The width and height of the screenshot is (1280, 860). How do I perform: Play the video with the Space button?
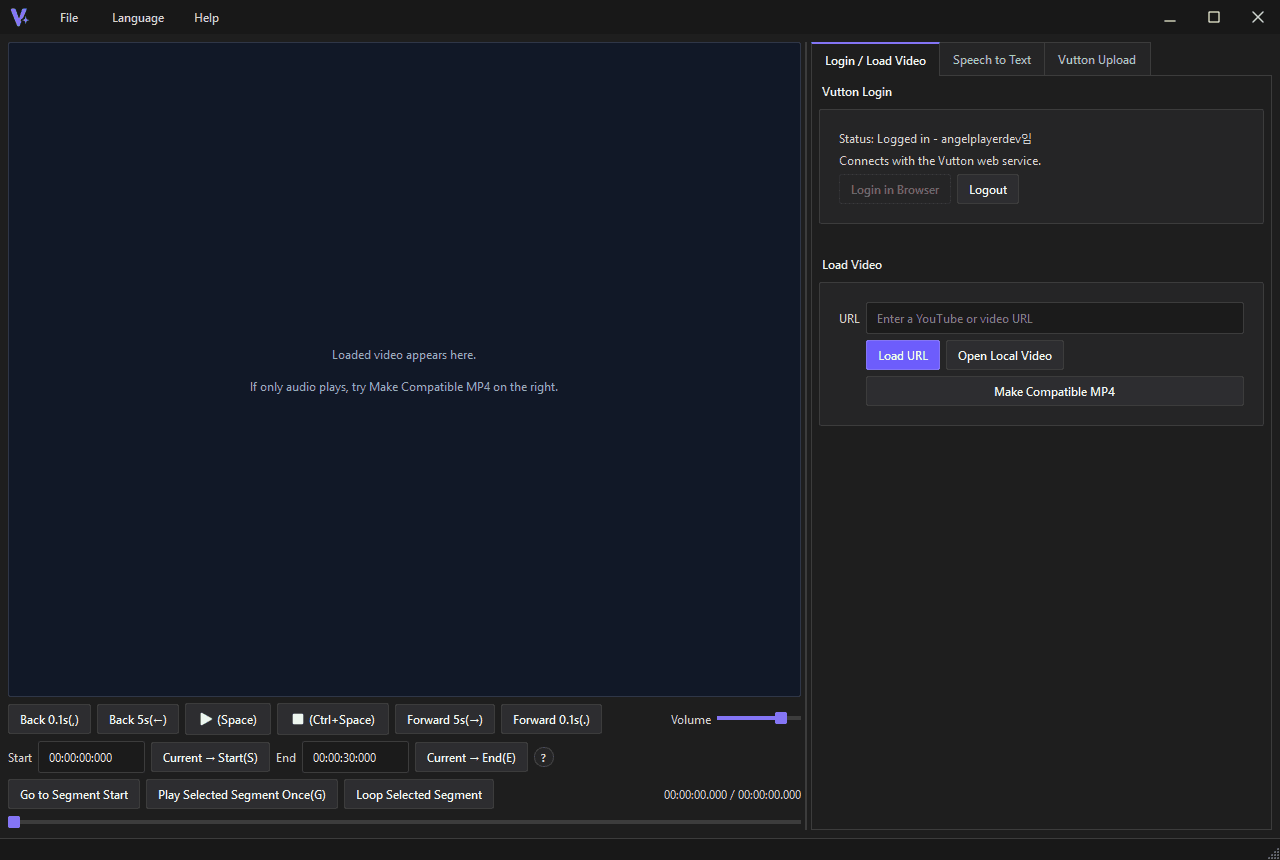pyautogui.click(x=228, y=719)
